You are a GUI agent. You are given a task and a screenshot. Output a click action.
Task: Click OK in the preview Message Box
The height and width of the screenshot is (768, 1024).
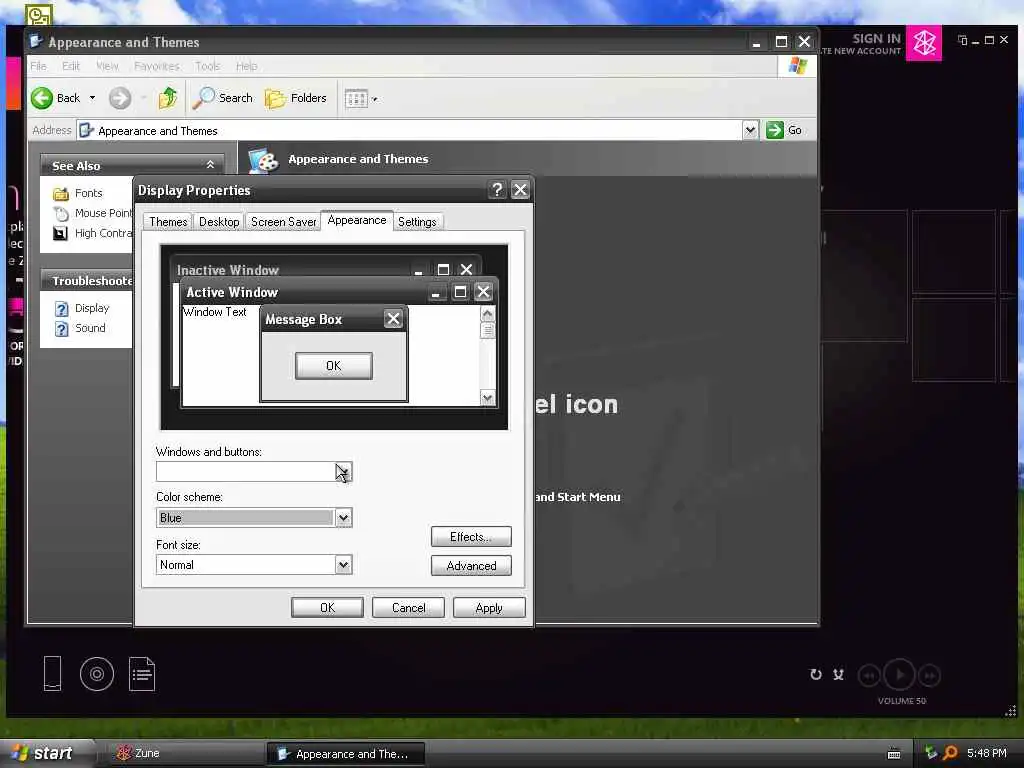click(334, 366)
